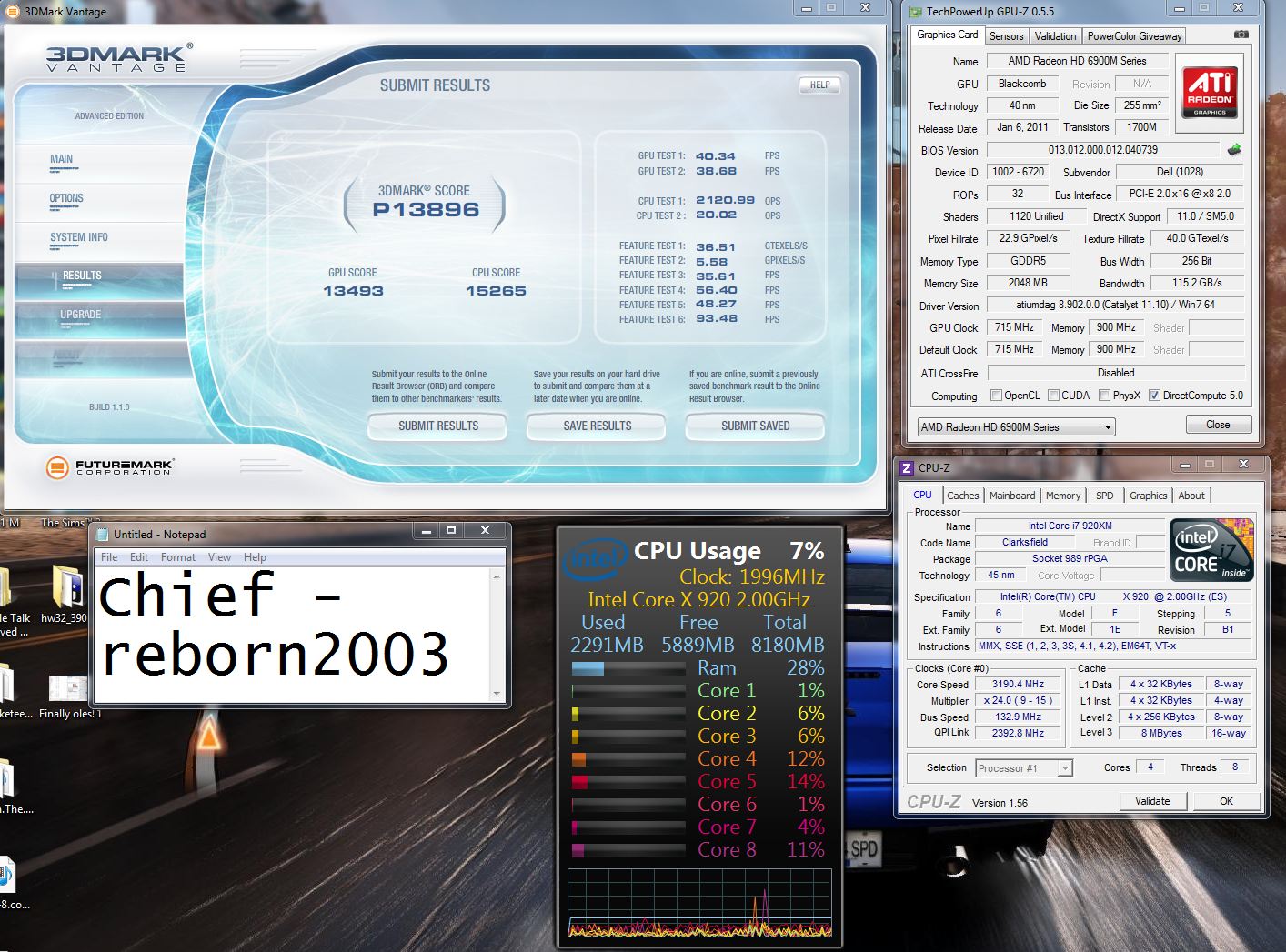This screenshot has height=952, width=1286.
Task: Click the 3DMark Vantage title bar icon
Action: pos(13,11)
